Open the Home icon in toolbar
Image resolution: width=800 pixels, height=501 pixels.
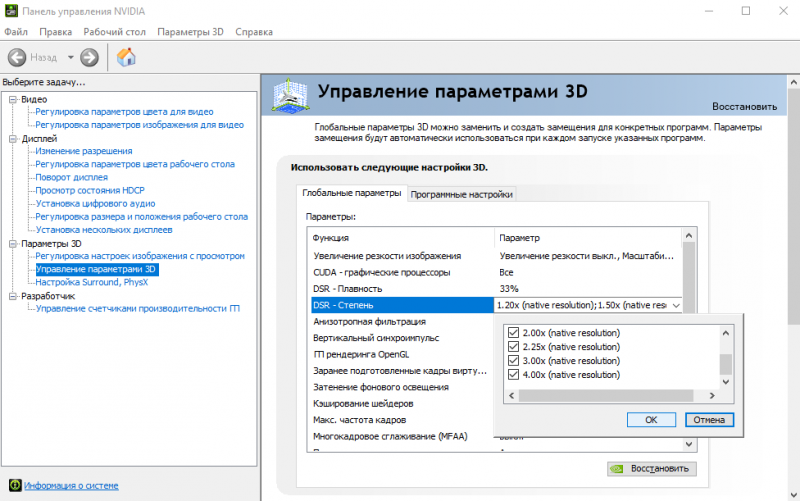coord(126,57)
